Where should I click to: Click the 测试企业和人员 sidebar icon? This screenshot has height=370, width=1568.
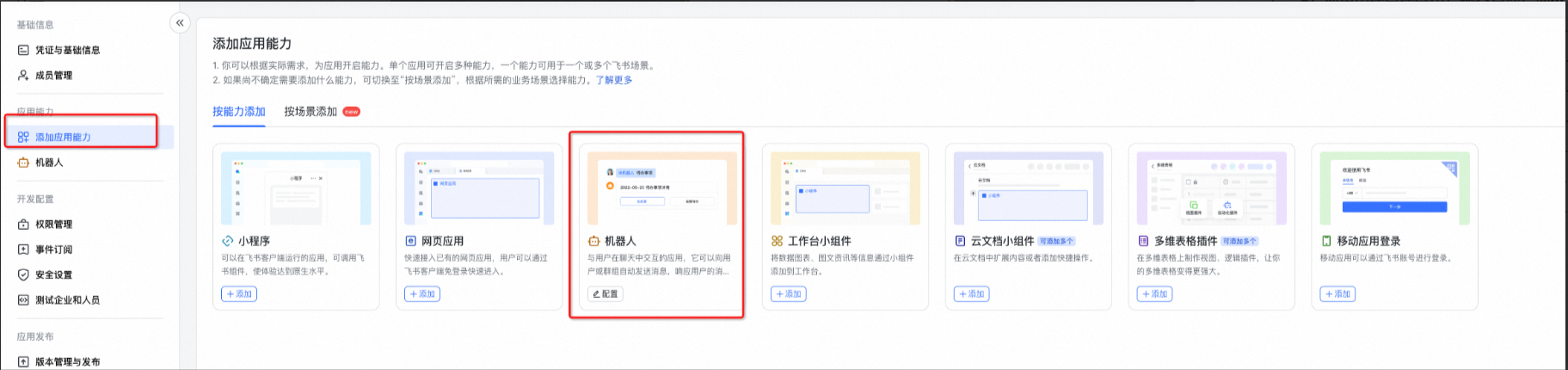pos(23,300)
